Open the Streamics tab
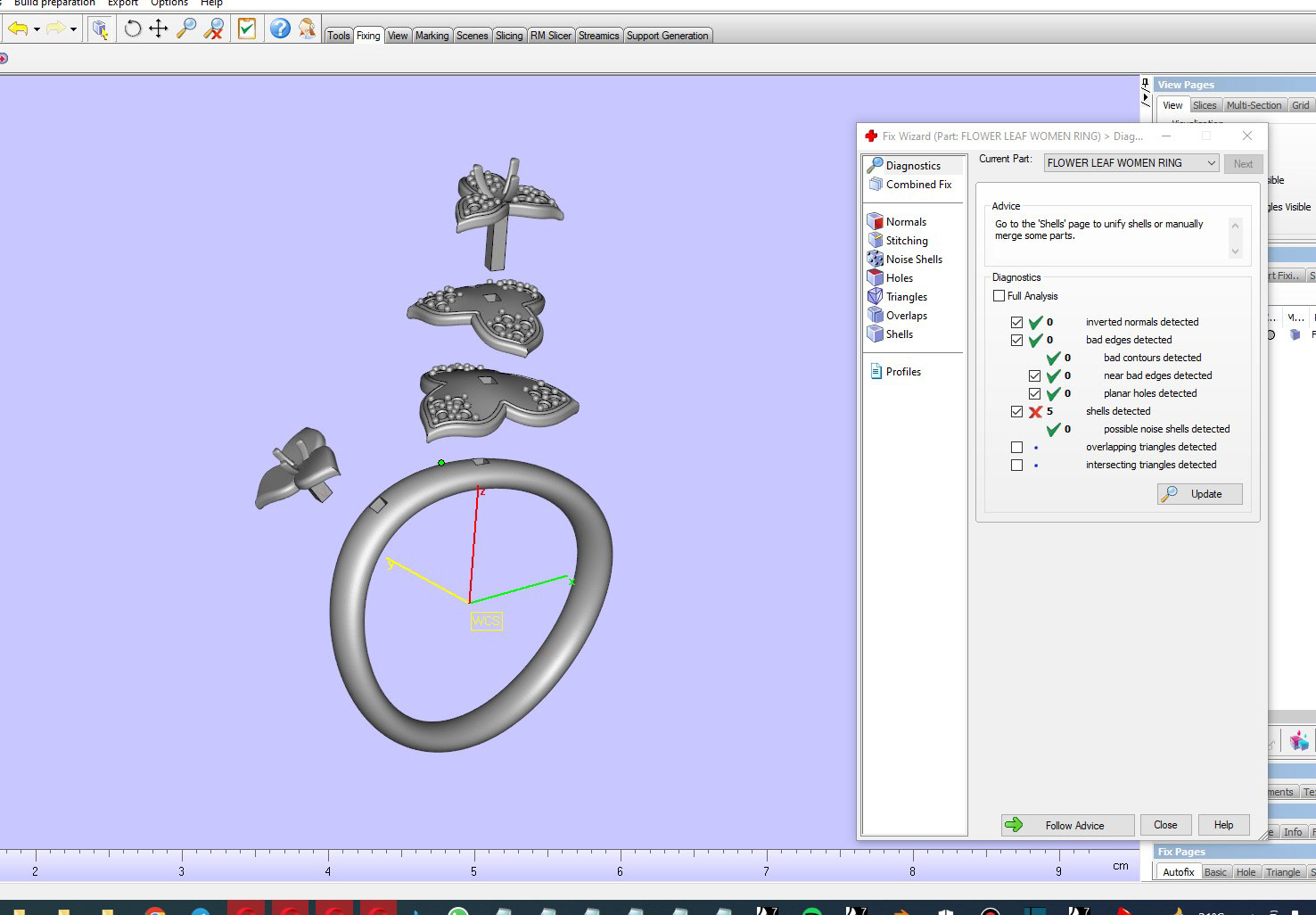 (598, 36)
